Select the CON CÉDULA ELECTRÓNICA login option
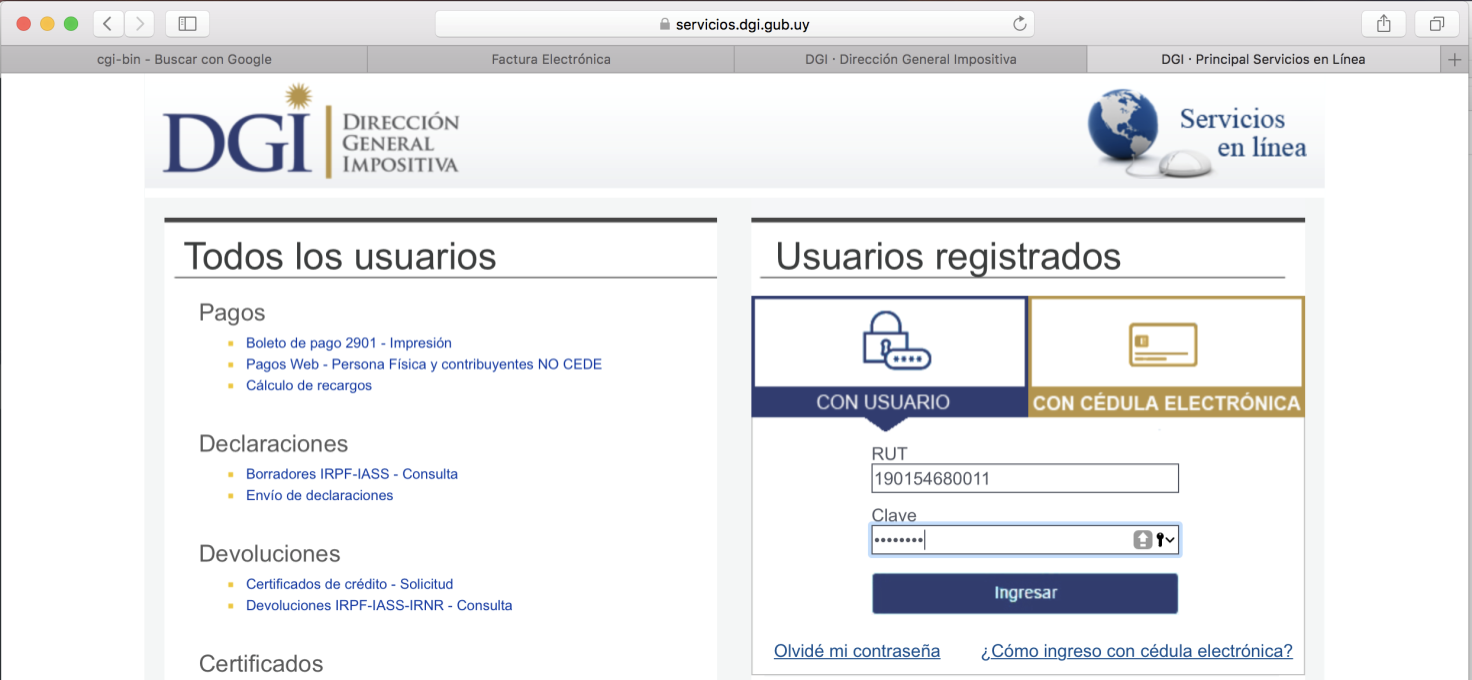Screen dimensions: 1472x680 (1166, 356)
